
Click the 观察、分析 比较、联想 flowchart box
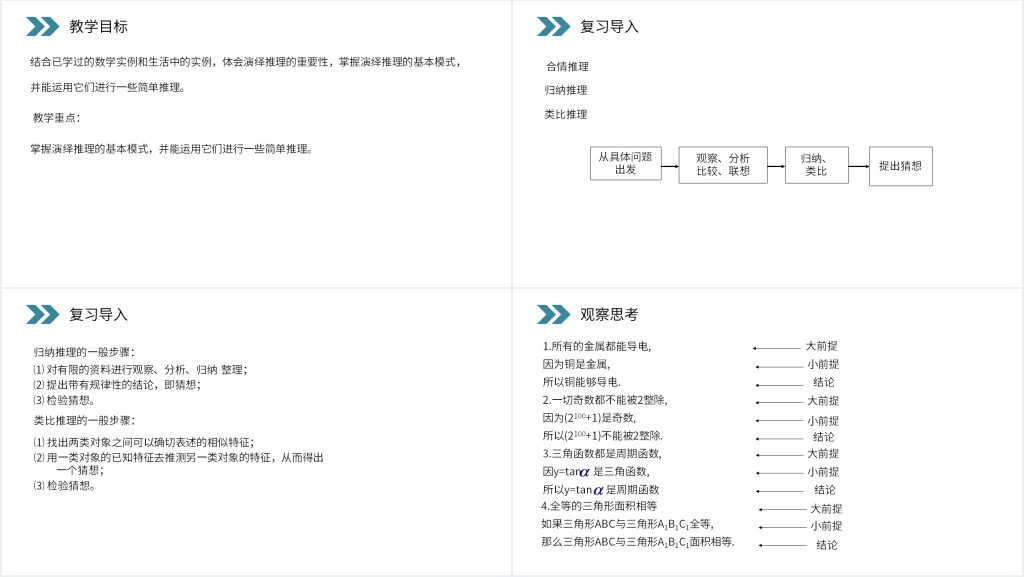[x=723, y=165]
